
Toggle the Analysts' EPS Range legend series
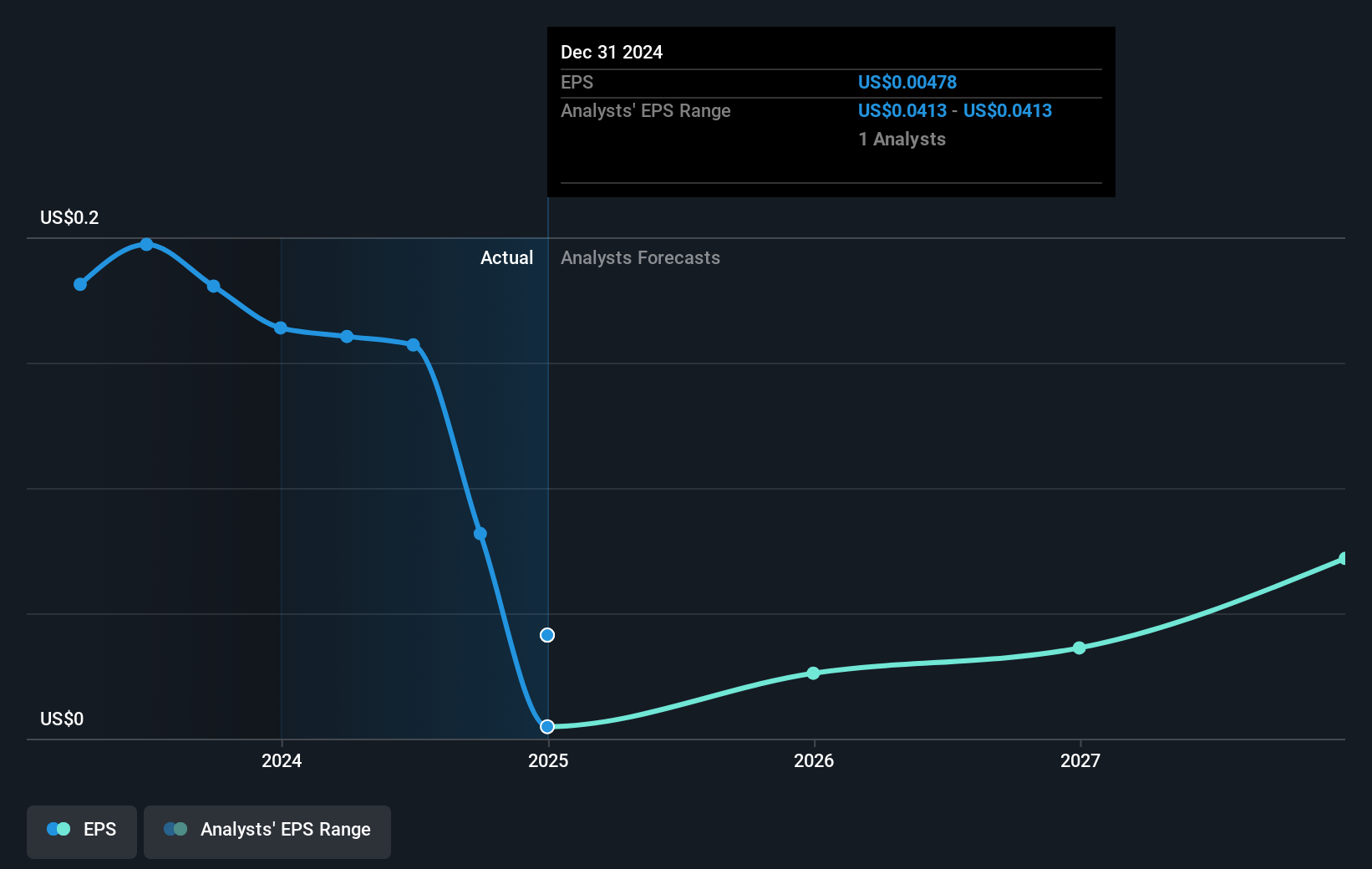pyautogui.click(x=267, y=831)
